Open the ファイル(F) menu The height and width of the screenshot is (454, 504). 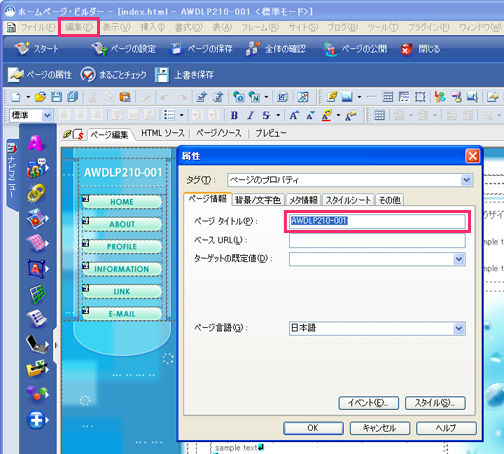[x=38, y=27]
